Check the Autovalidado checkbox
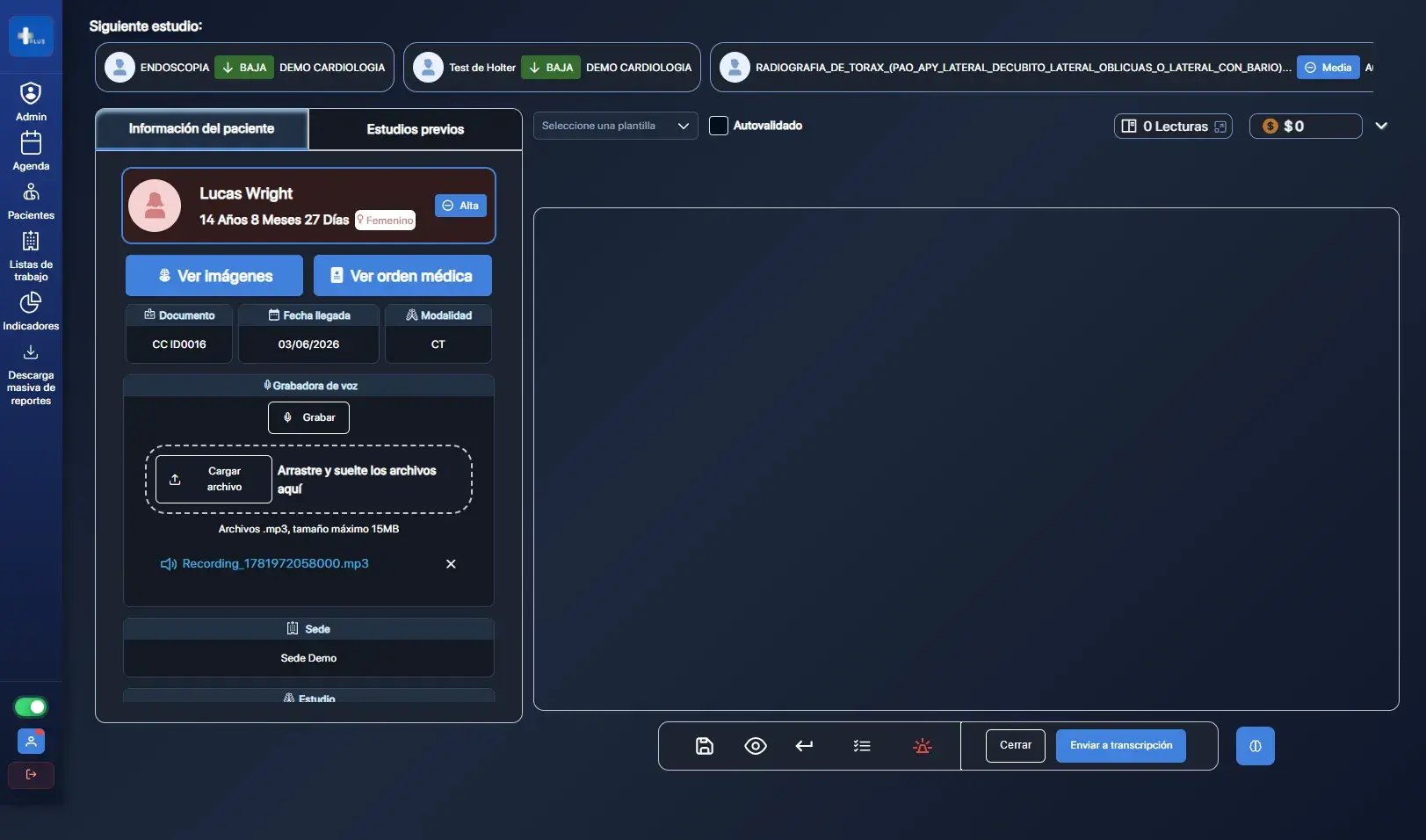Image resolution: width=1426 pixels, height=840 pixels. [x=719, y=126]
